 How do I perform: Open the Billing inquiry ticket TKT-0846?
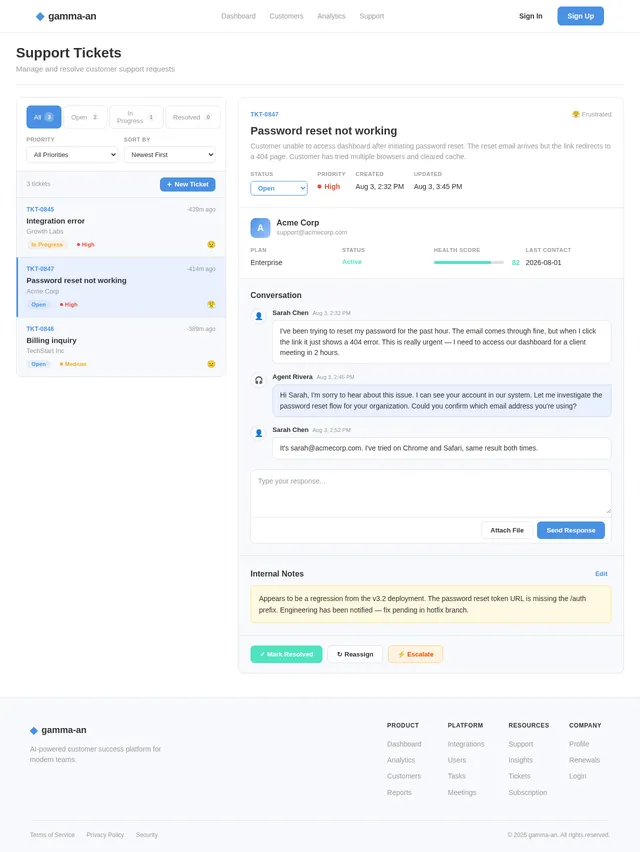pyautogui.click(x=121, y=347)
